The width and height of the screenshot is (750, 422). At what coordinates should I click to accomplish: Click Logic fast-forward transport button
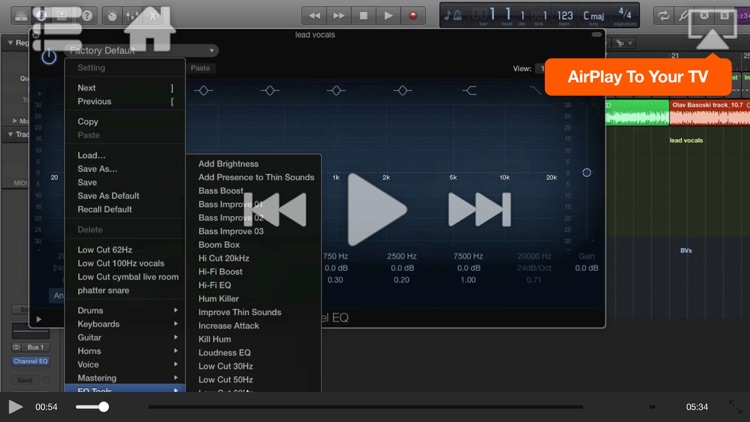click(339, 16)
